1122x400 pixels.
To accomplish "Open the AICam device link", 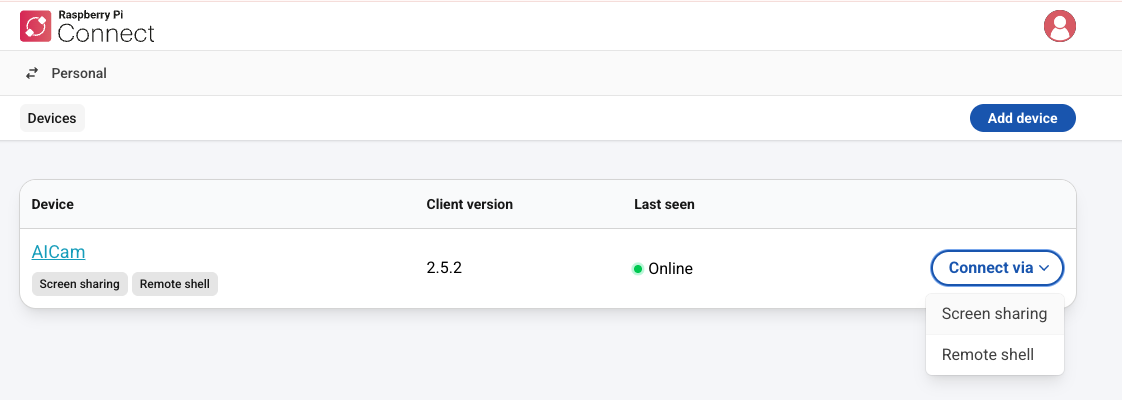I will point(59,252).
